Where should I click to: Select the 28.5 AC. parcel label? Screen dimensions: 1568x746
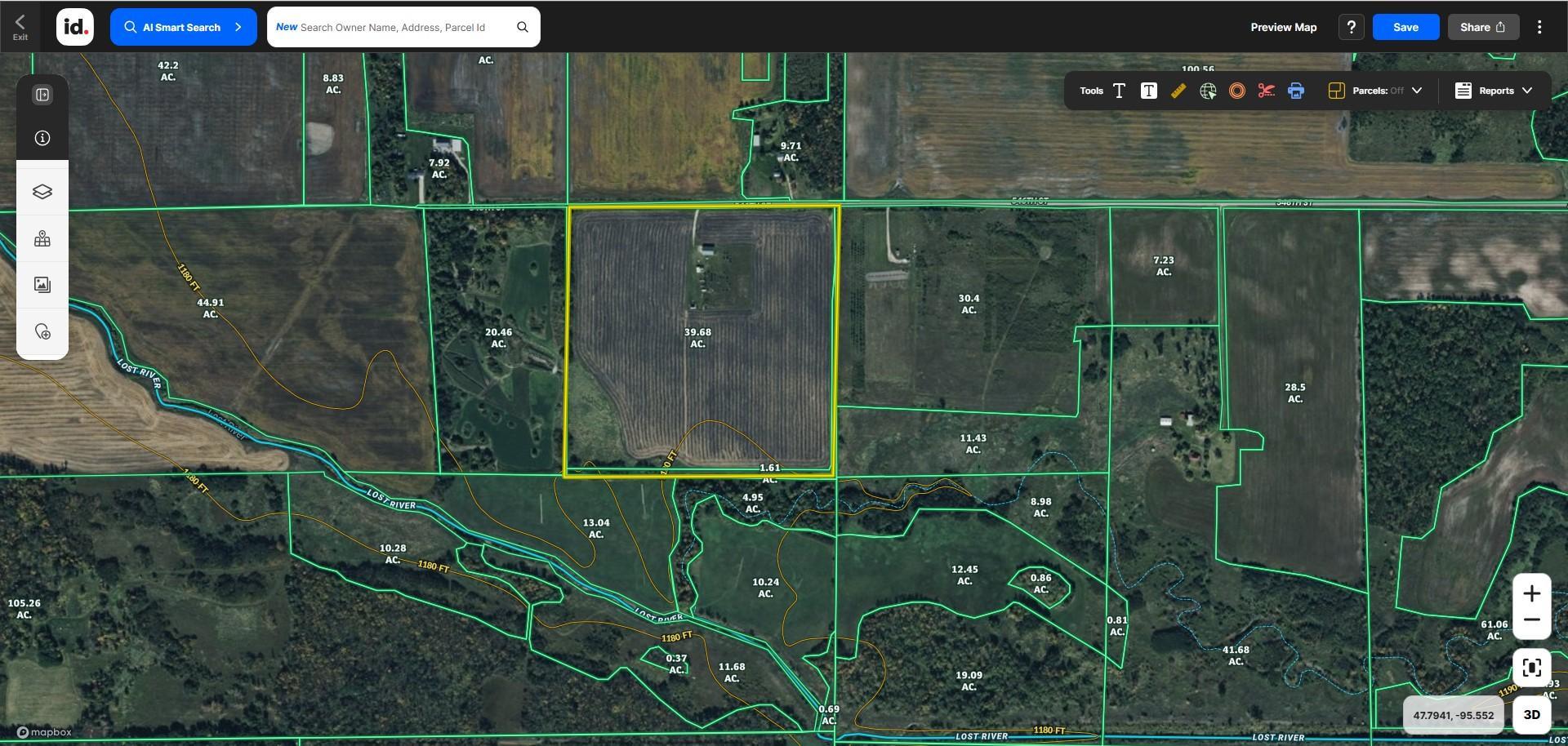(x=1294, y=393)
